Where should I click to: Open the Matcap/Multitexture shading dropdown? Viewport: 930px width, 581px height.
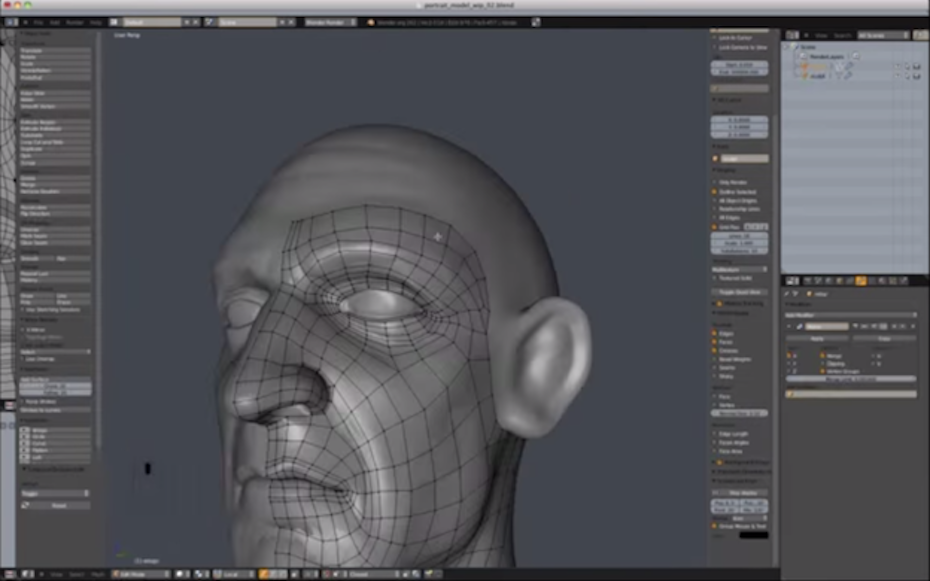739,268
